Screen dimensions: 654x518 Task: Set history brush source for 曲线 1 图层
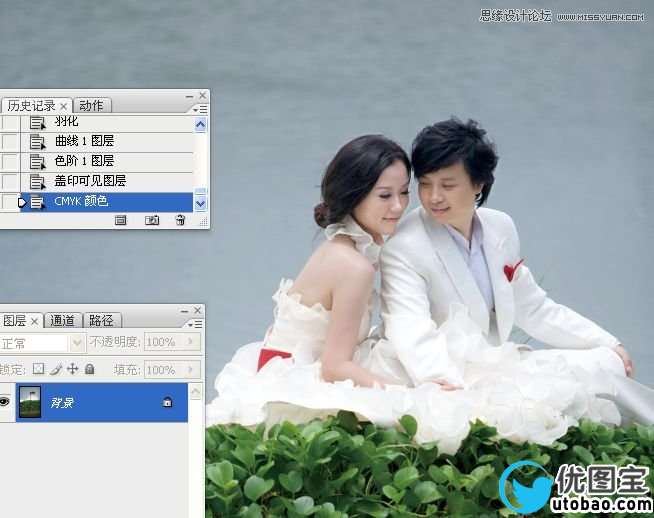[x=10, y=142]
